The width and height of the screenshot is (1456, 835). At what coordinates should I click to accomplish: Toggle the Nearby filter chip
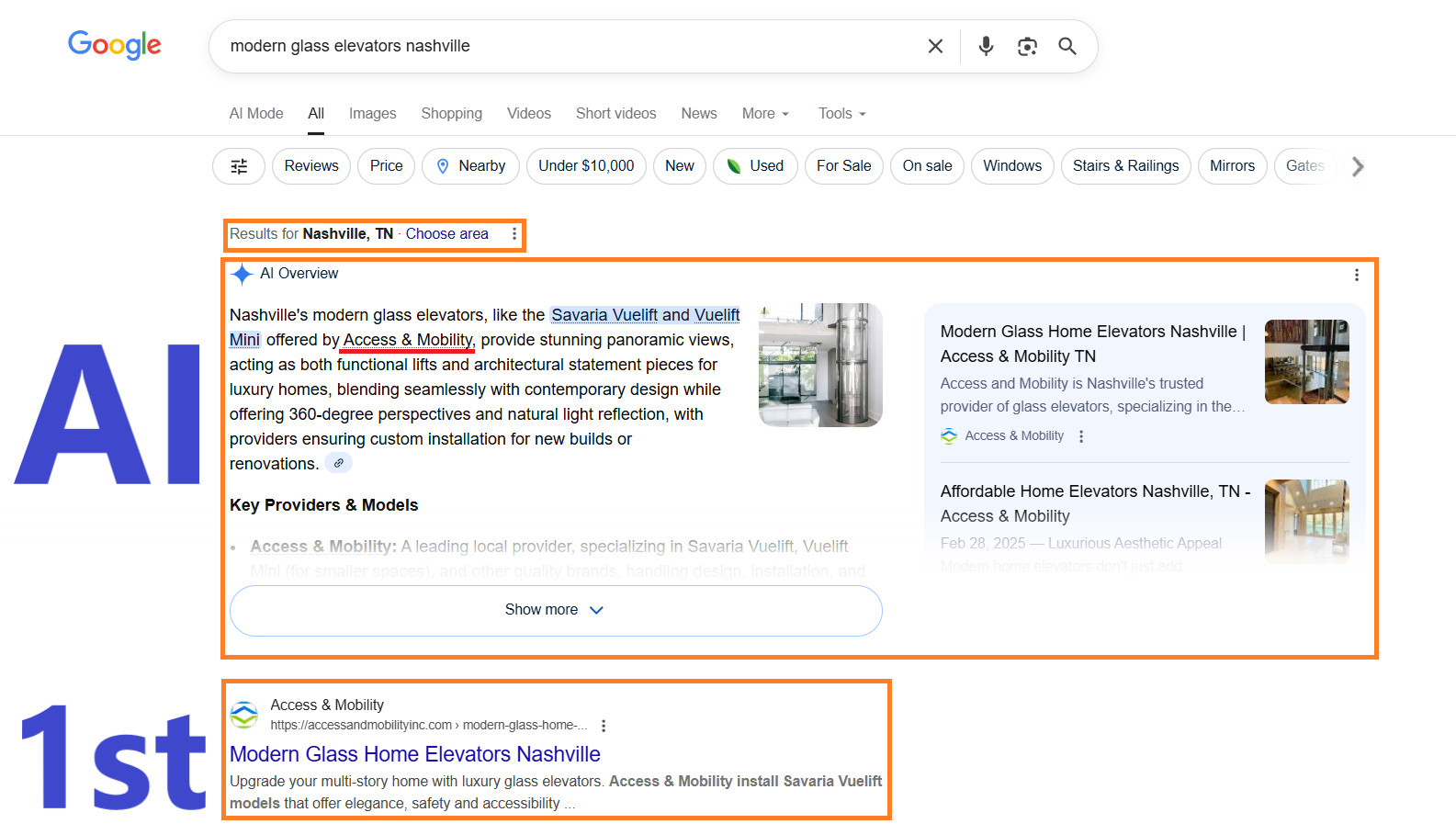click(470, 166)
